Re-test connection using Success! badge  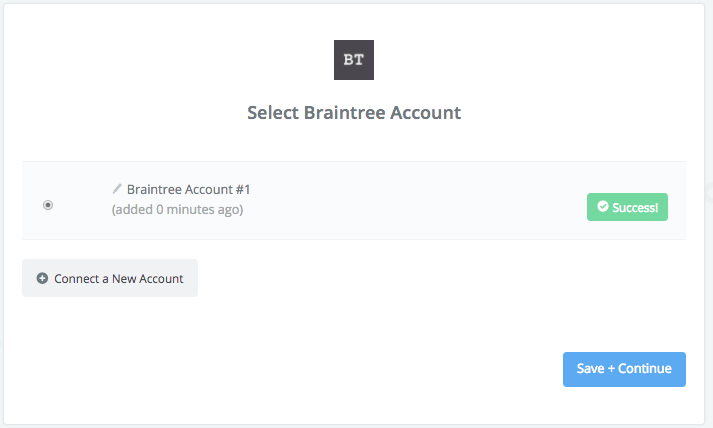(x=627, y=207)
